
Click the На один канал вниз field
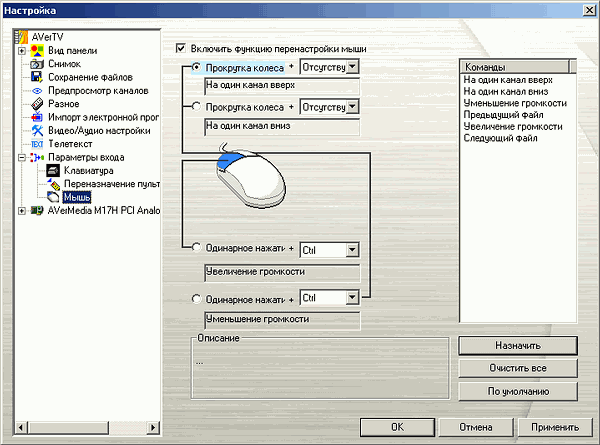(x=279, y=126)
